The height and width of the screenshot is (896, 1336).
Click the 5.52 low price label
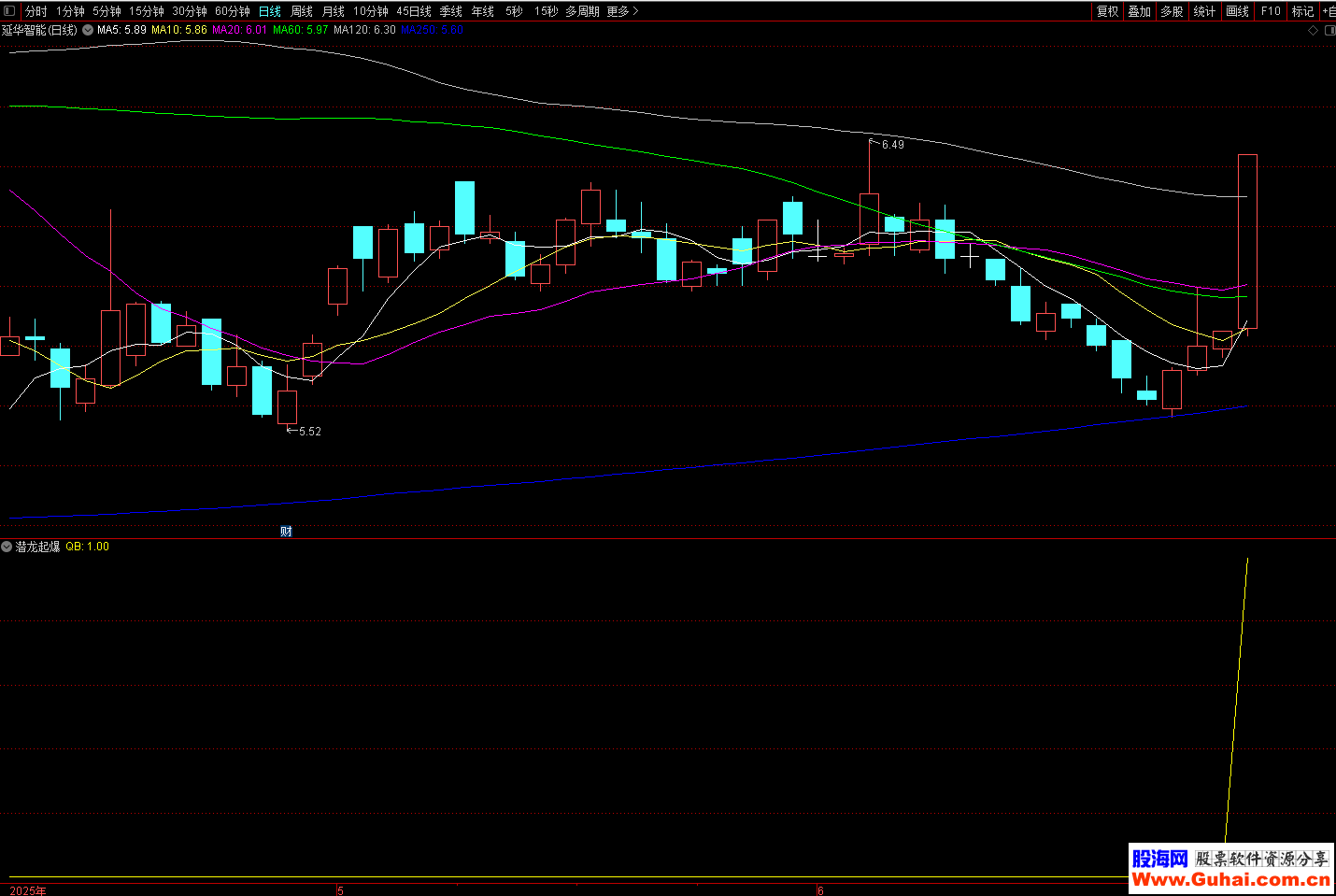point(309,432)
